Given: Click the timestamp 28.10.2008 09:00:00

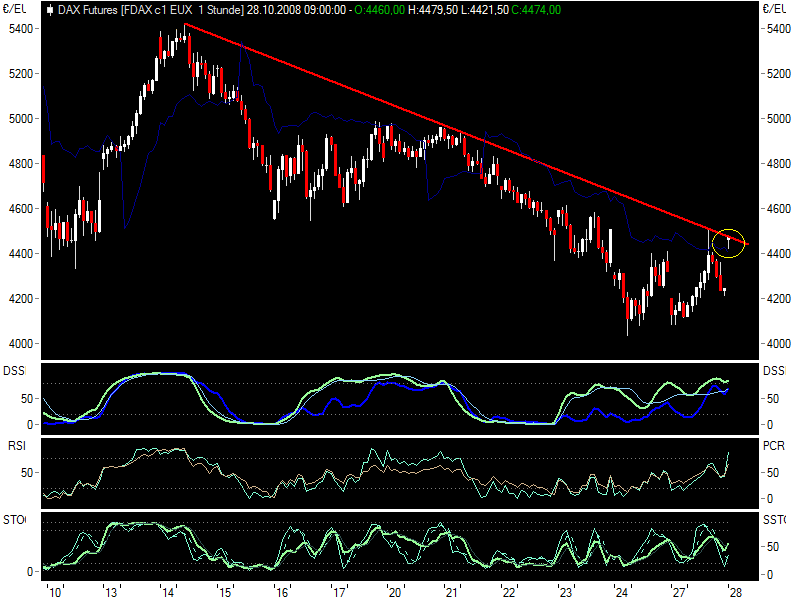Looking at the screenshot, I should [296, 10].
